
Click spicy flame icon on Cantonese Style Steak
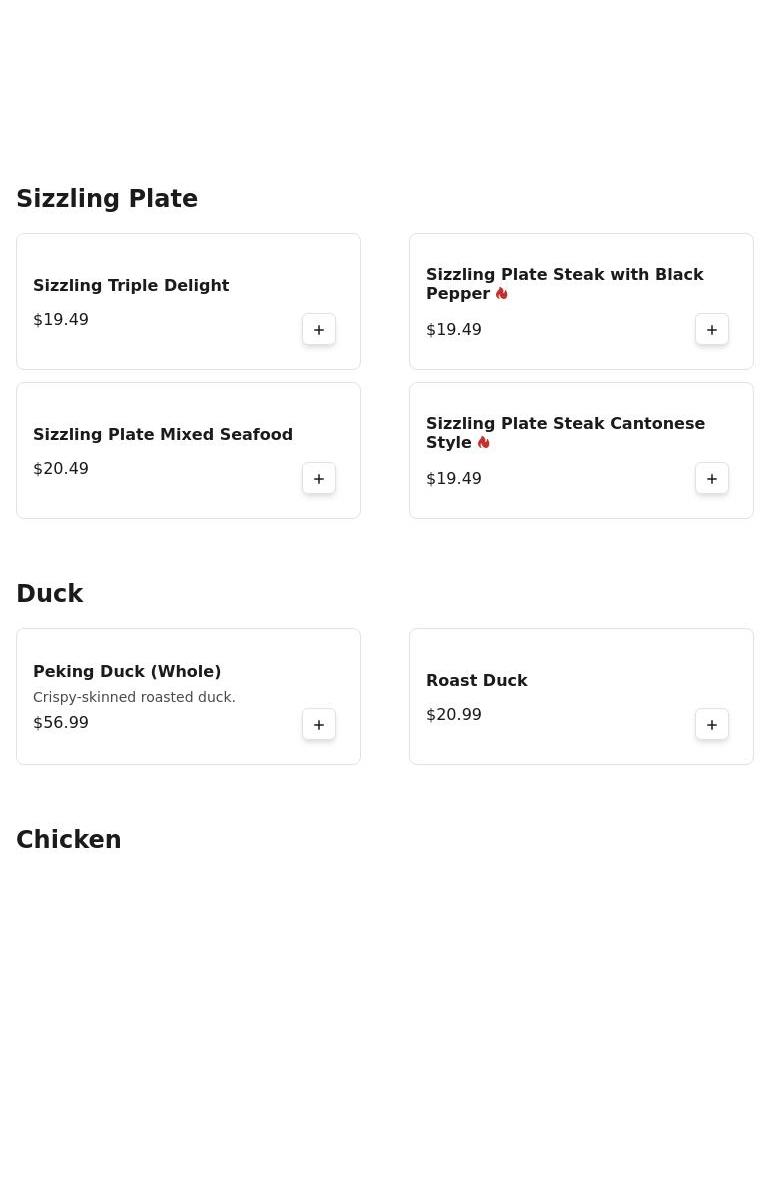(x=484, y=443)
